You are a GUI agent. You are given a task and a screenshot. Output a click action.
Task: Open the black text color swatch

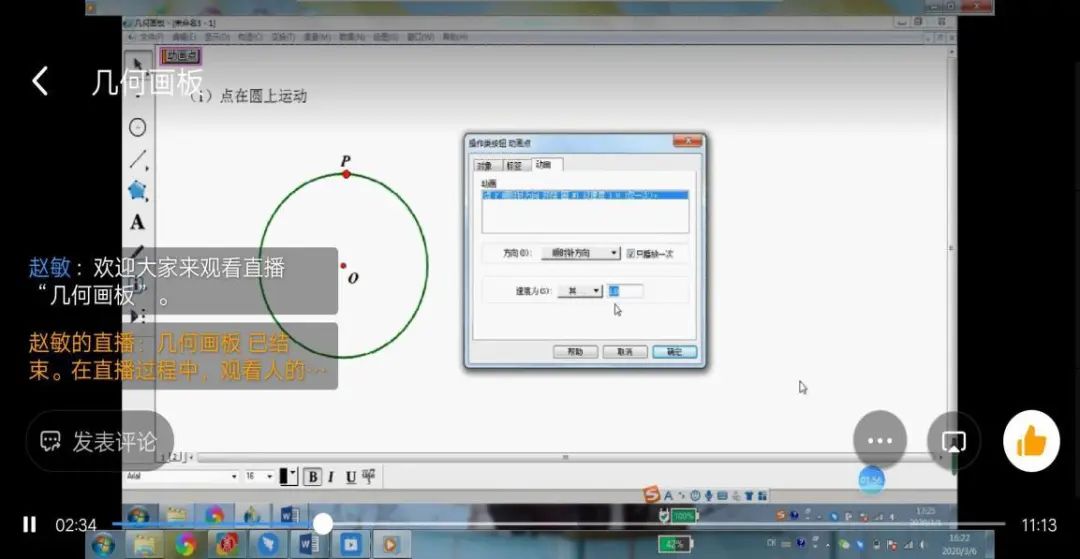[x=288, y=476]
